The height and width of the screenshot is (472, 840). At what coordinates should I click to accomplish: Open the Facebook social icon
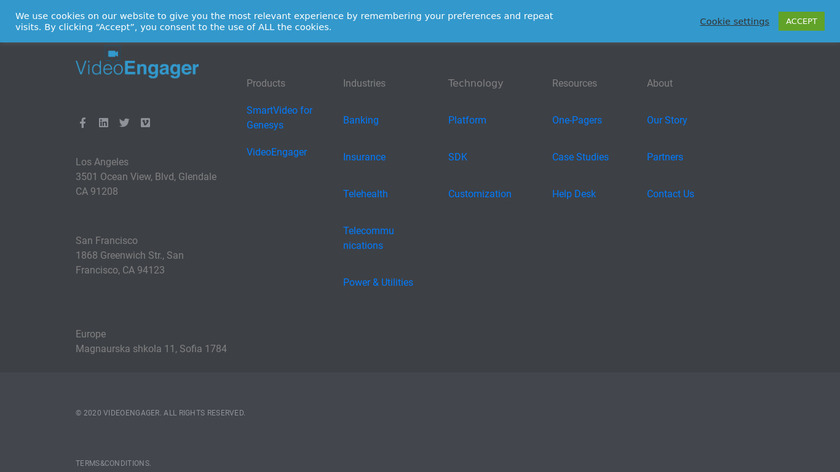[x=83, y=123]
